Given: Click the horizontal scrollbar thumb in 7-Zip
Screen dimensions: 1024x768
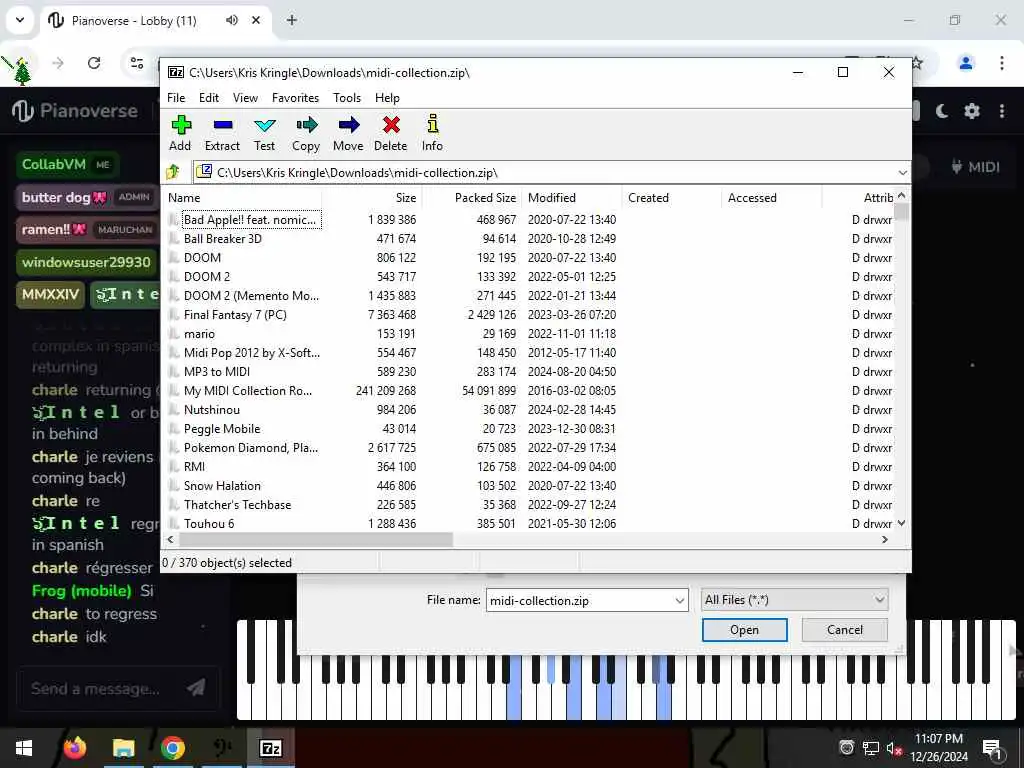Looking at the screenshot, I should [x=315, y=539].
